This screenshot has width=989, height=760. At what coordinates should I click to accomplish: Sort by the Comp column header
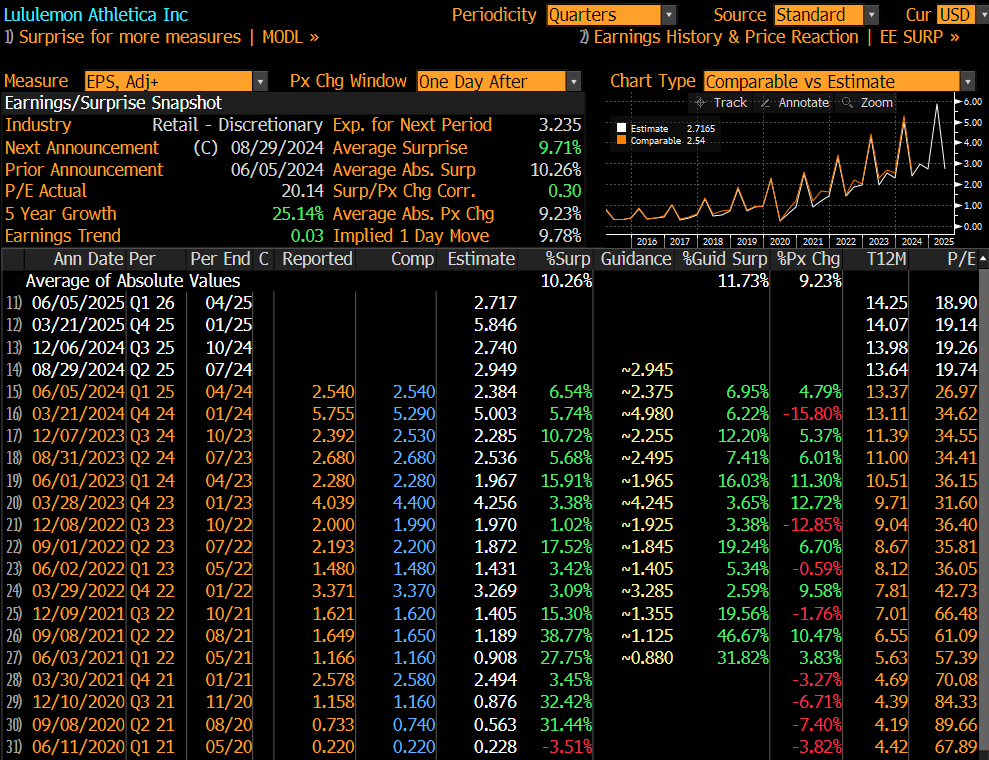413,259
